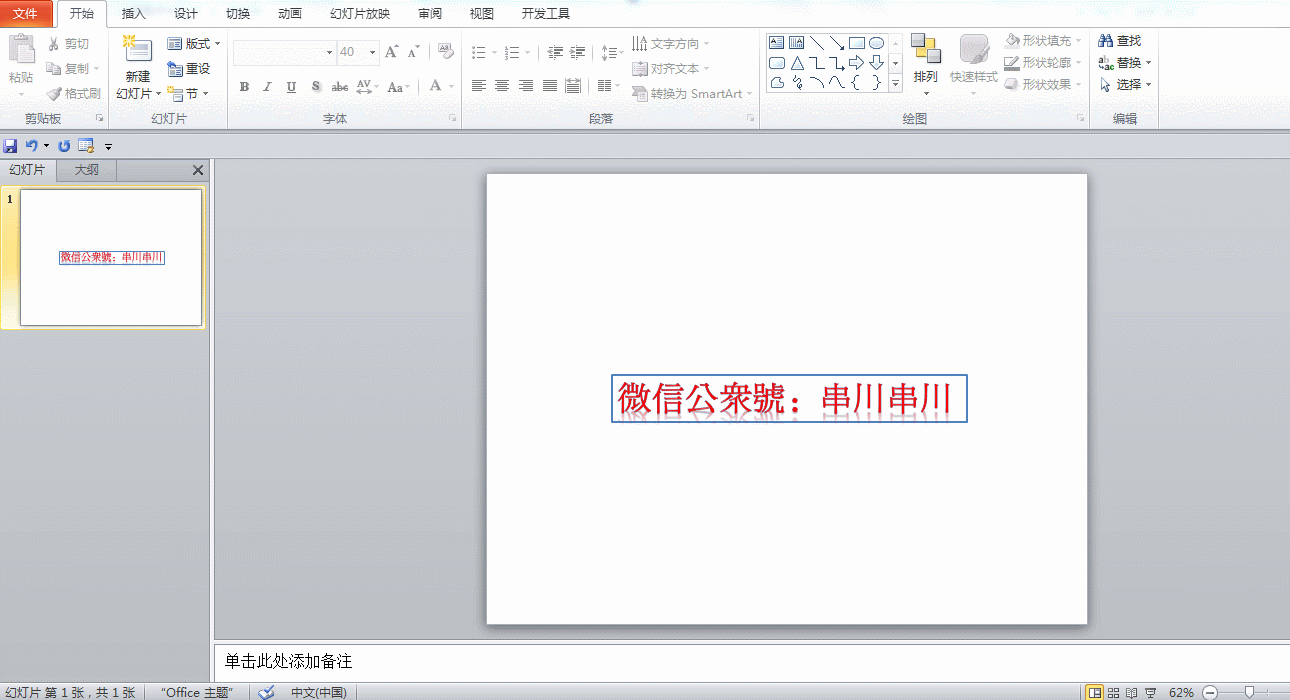Open the font size dropdown arrow
This screenshot has height=700, width=1290.
tap(371, 52)
